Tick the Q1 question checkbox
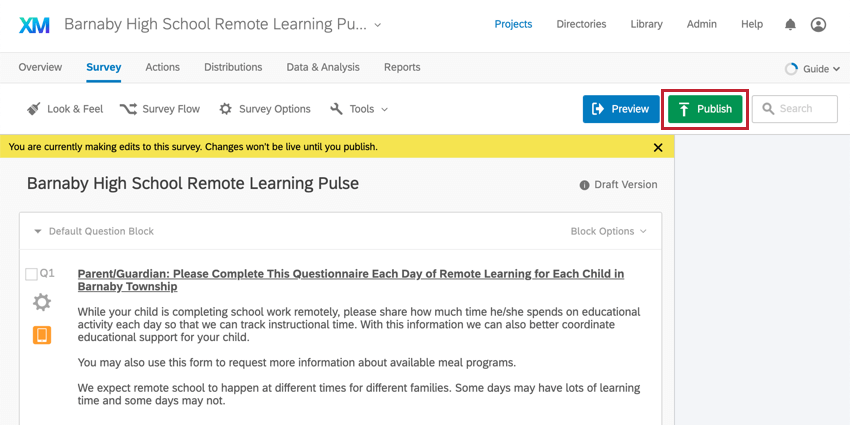The width and height of the screenshot is (850, 425). point(31,274)
